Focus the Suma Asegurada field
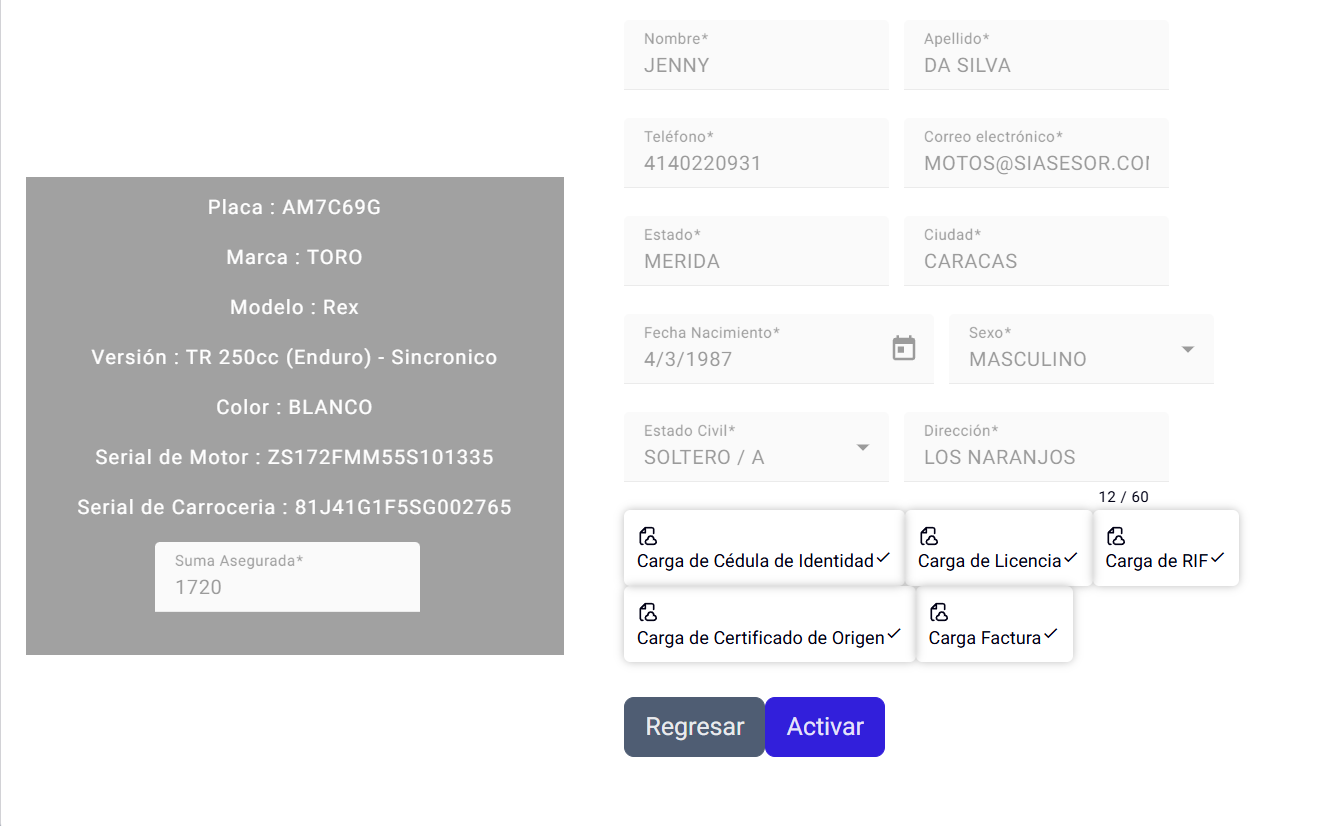 [x=287, y=587]
